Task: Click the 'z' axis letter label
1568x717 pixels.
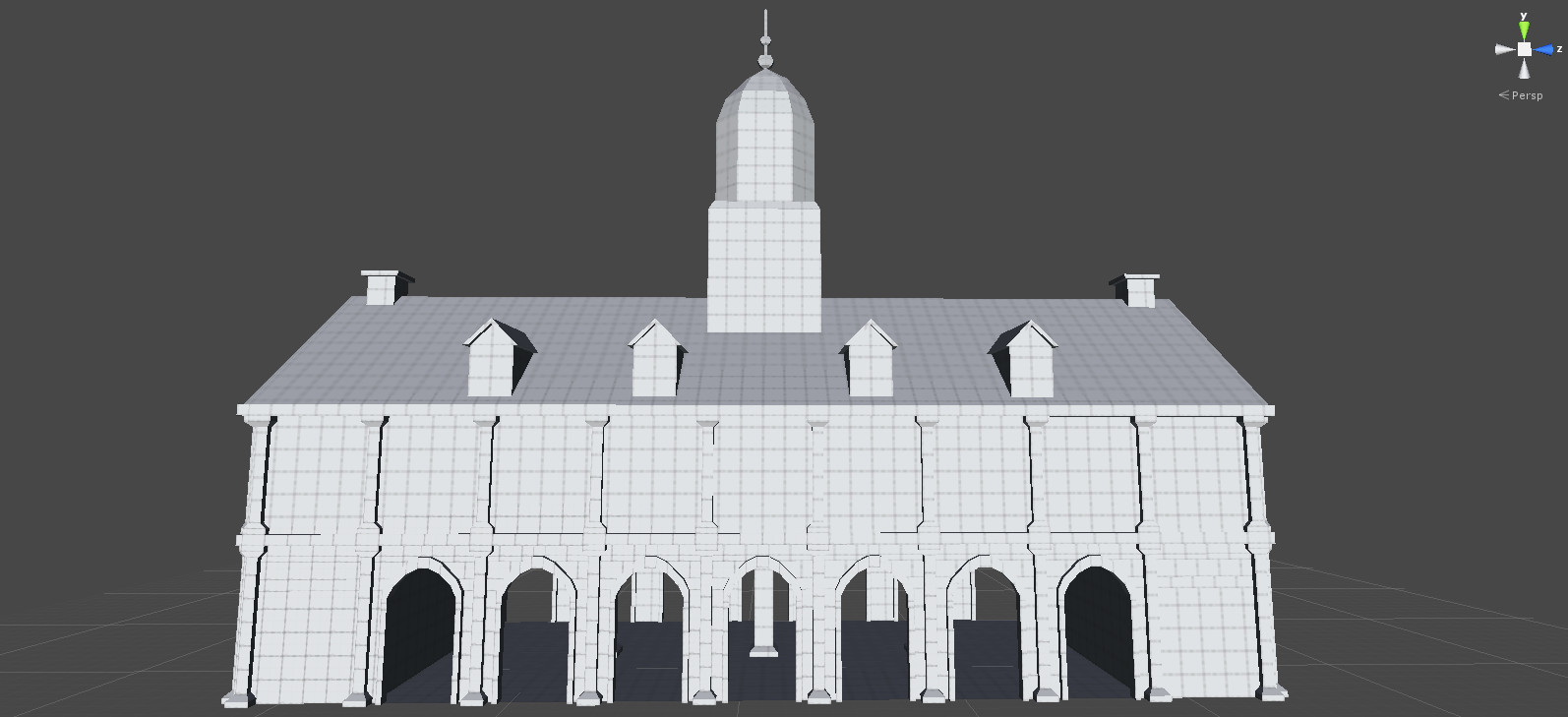Action: pyautogui.click(x=1559, y=48)
